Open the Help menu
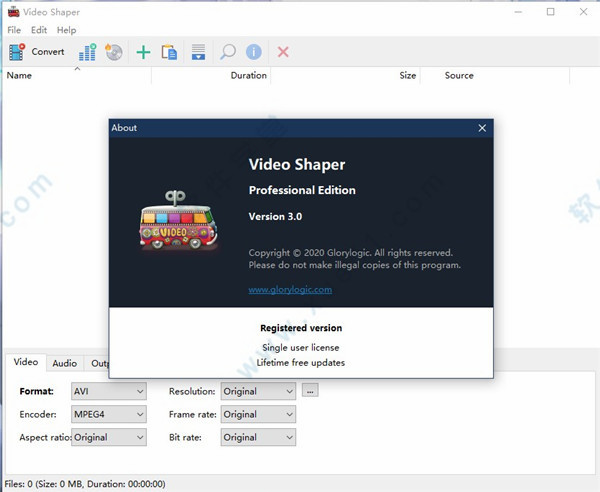 pos(66,31)
